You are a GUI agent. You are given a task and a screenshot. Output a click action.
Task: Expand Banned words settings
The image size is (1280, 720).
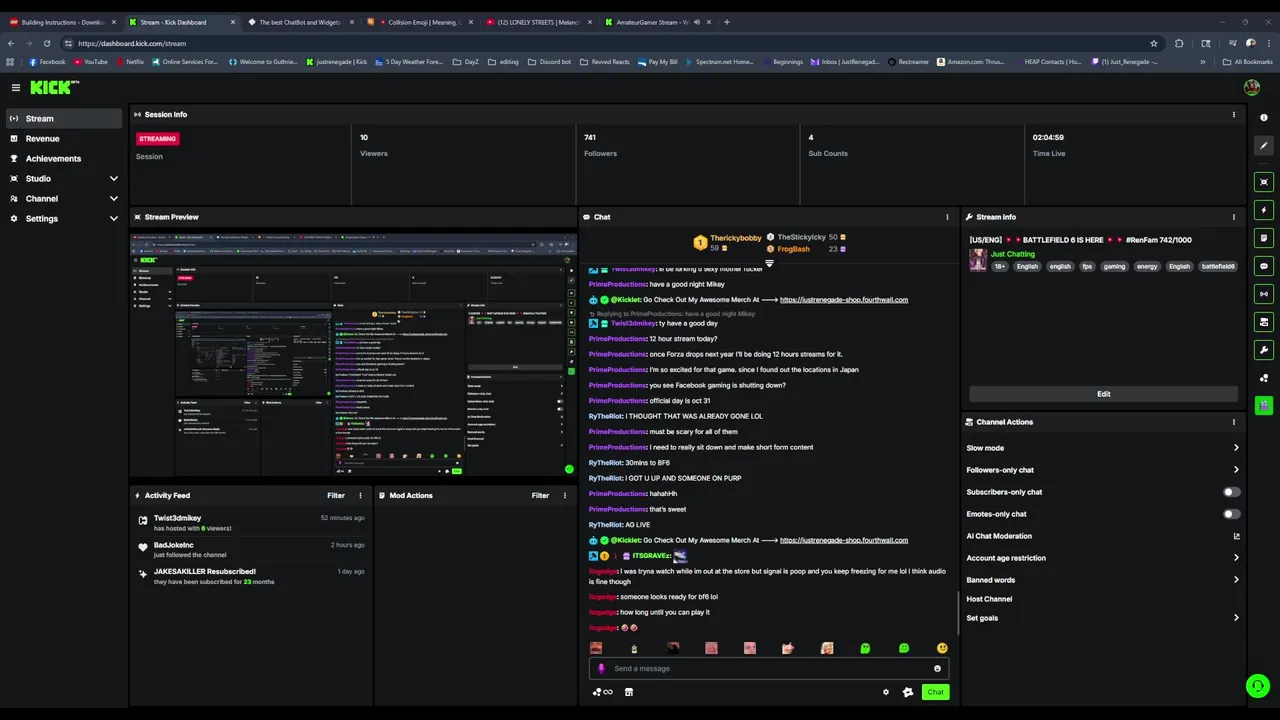pyautogui.click(x=1103, y=580)
